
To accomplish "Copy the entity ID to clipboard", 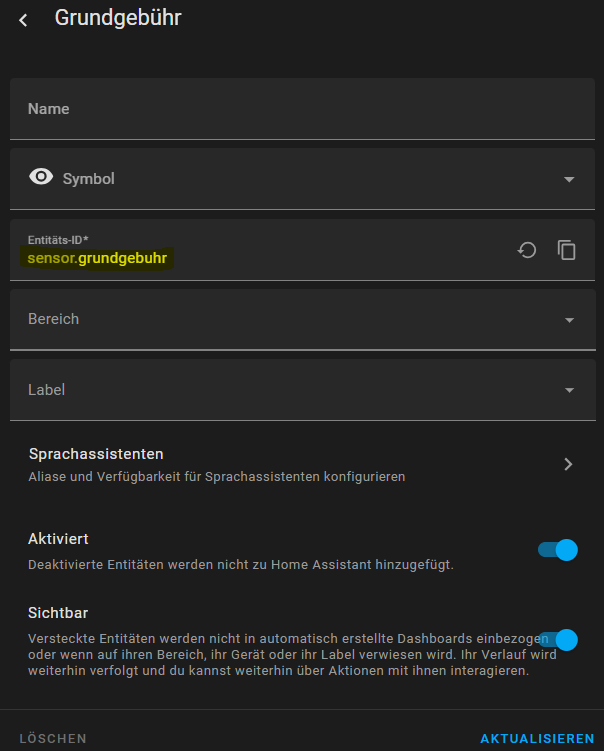I will [567, 250].
